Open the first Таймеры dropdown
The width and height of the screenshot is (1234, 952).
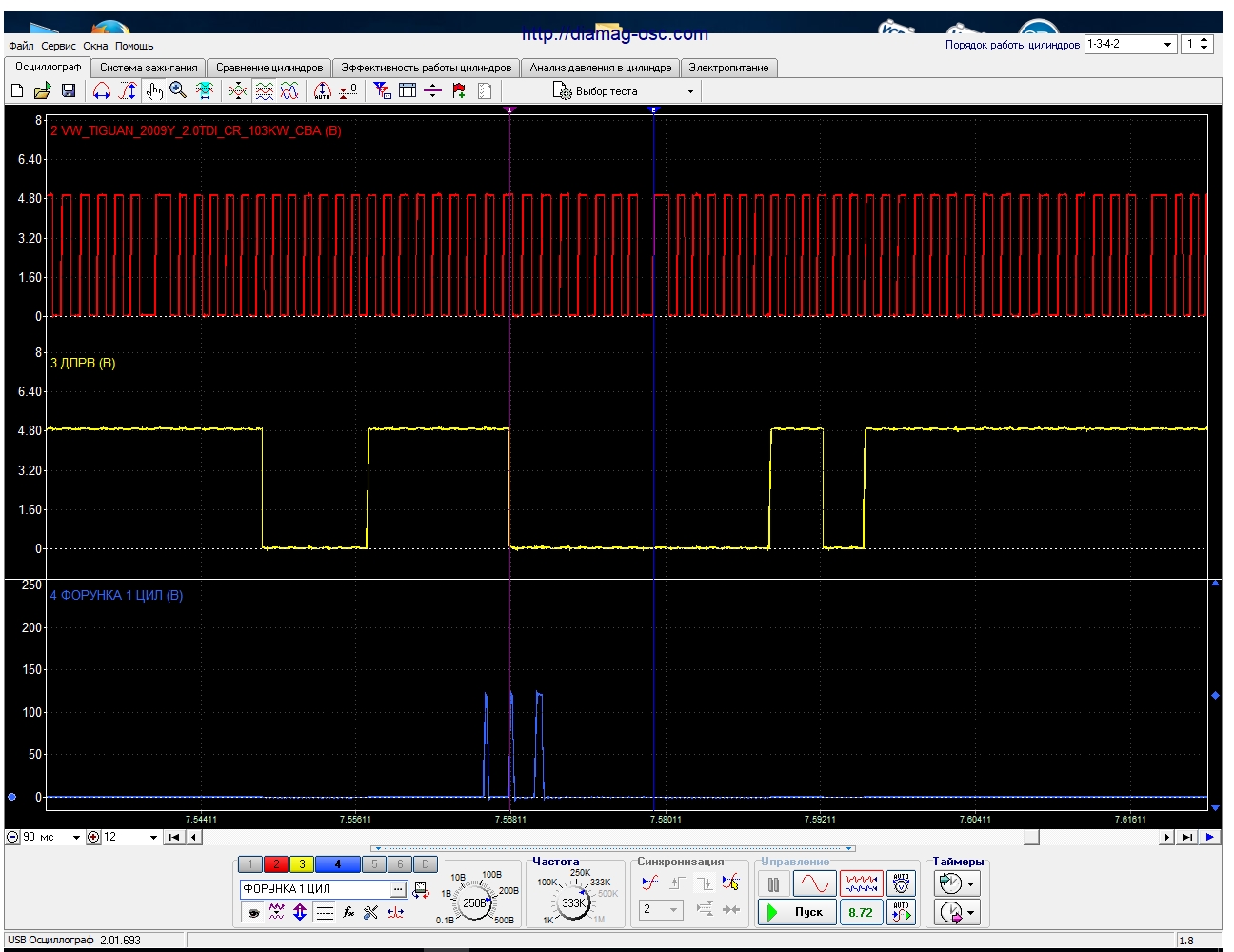970,884
